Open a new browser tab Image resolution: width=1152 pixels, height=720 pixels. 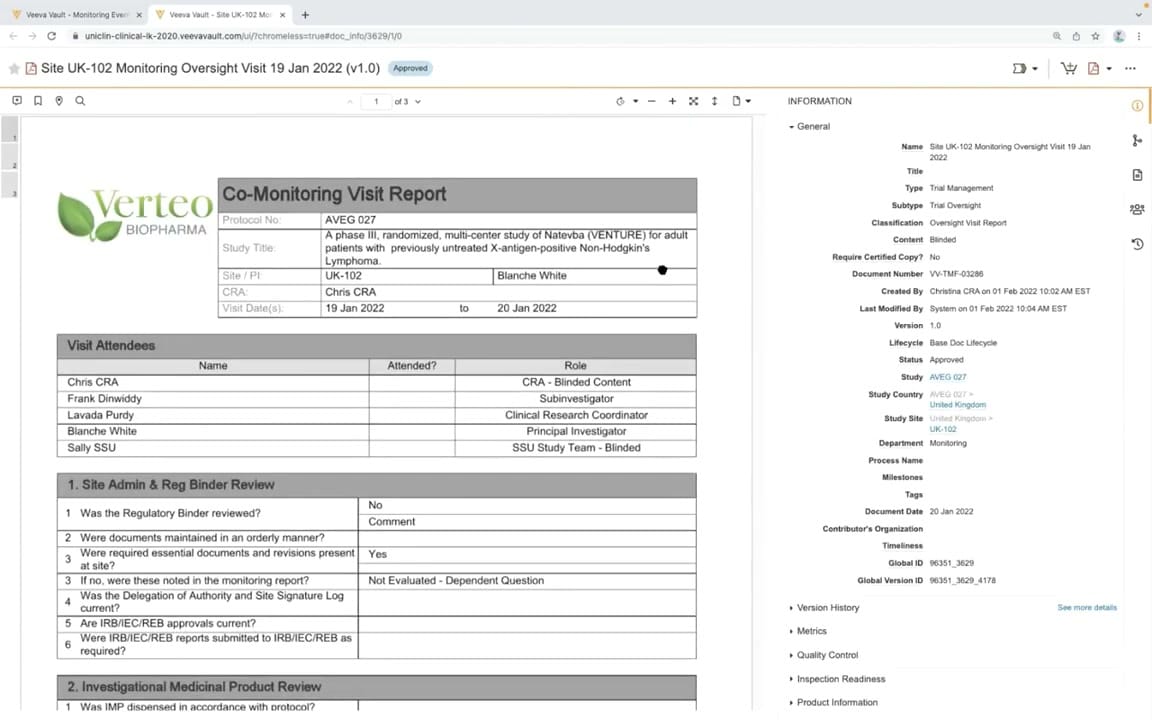305,15
